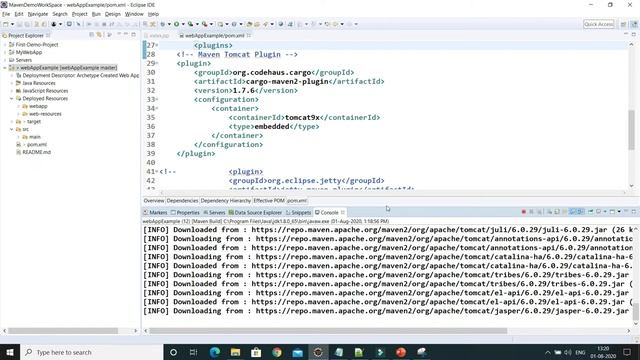Collapse fold marker at line 34 container
The width and height of the screenshot is (640, 360).
click(x=157, y=108)
